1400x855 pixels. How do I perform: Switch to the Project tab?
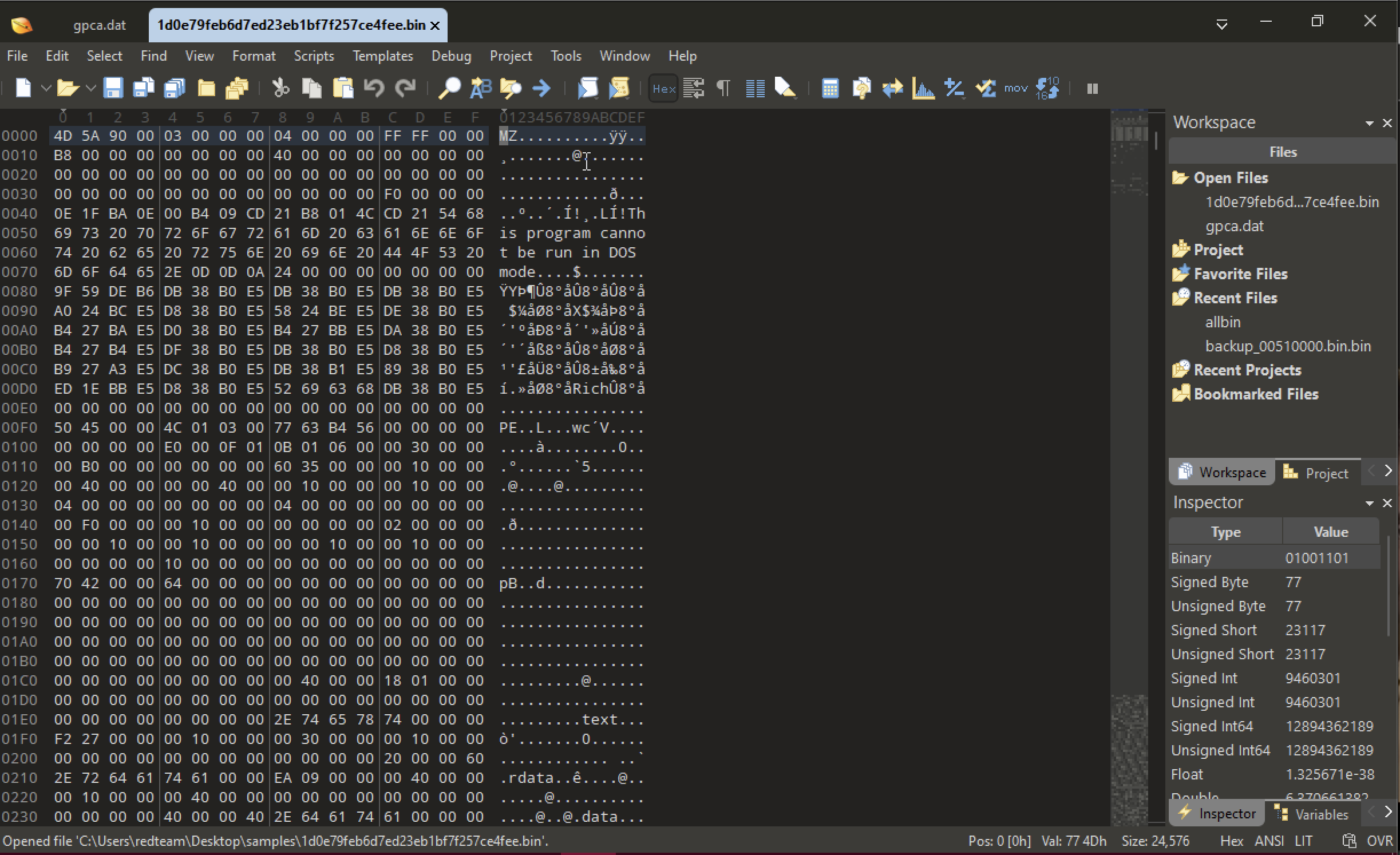(1317, 473)
